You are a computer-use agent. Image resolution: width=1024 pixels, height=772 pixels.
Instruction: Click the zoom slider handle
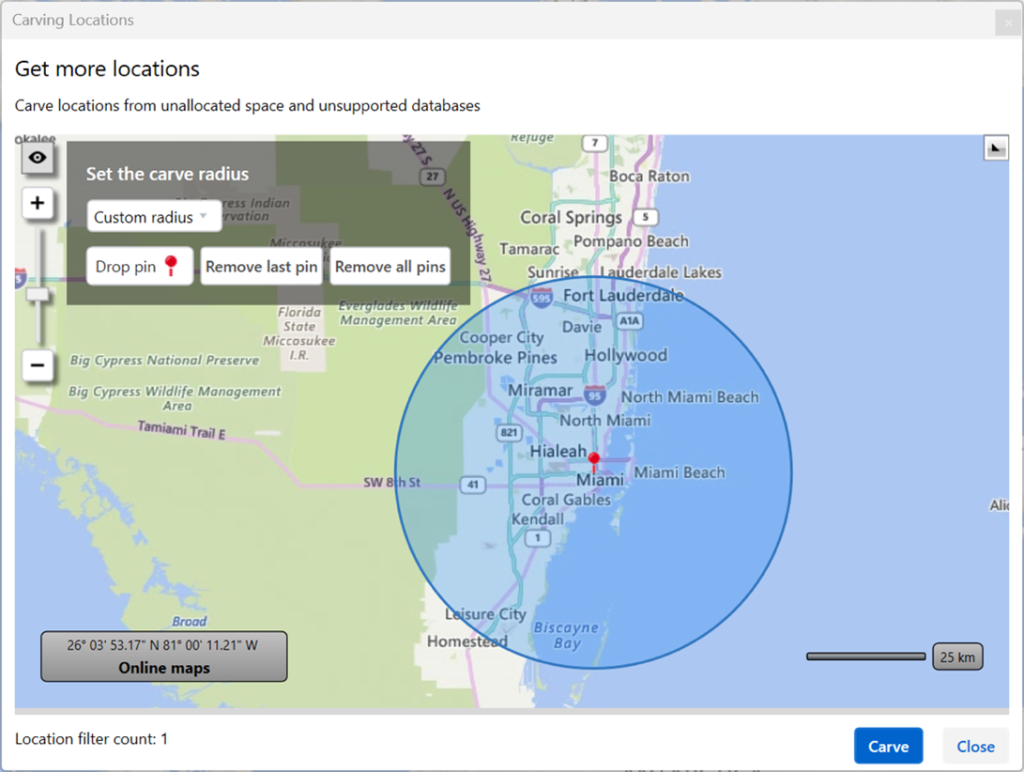click(37, 295)
